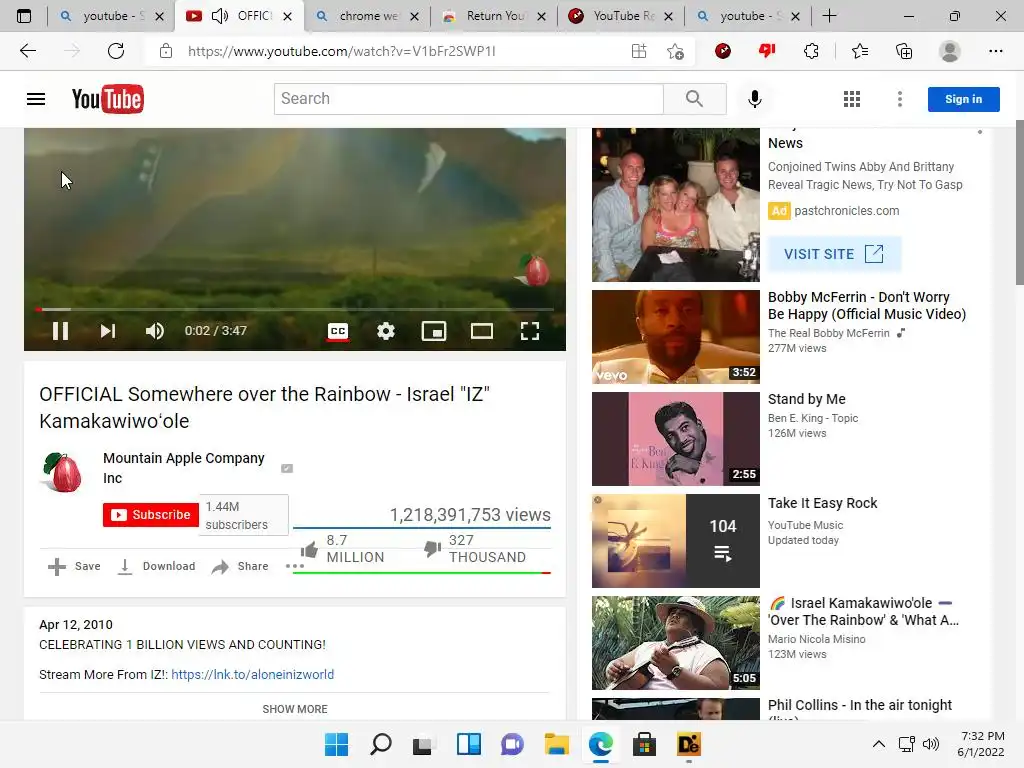
Task: Click the Sign in button
Action: coord(963,99)
